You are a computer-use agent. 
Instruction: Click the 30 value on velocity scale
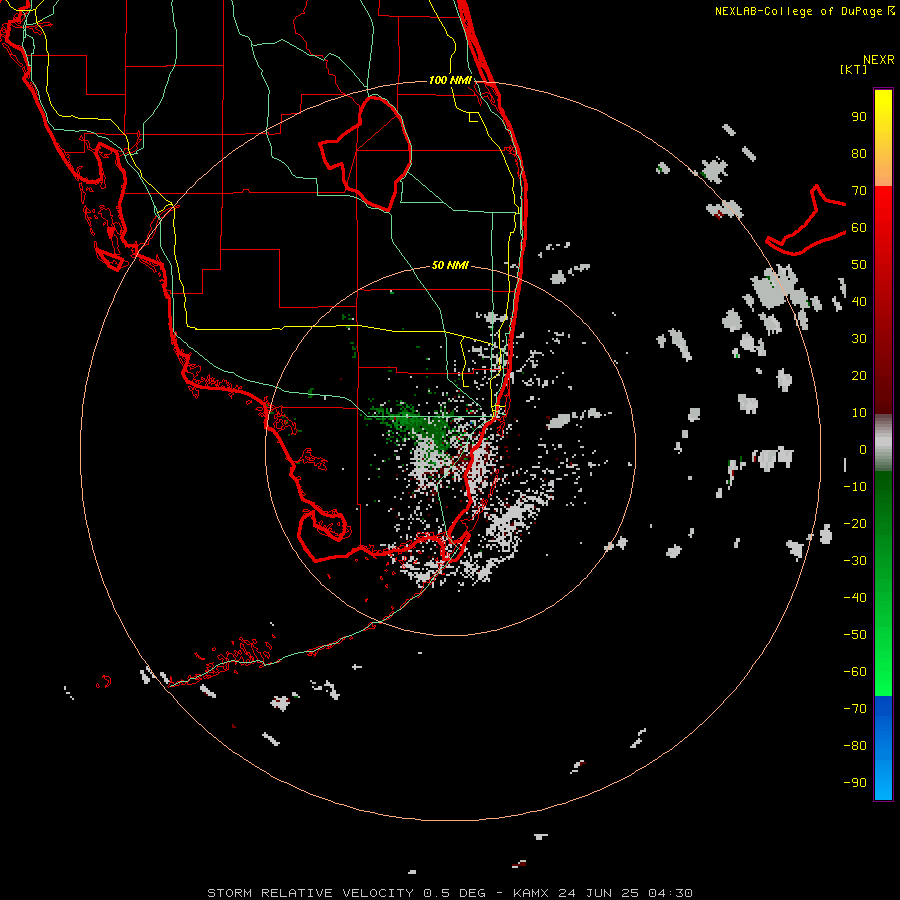[x=859, y=339]
